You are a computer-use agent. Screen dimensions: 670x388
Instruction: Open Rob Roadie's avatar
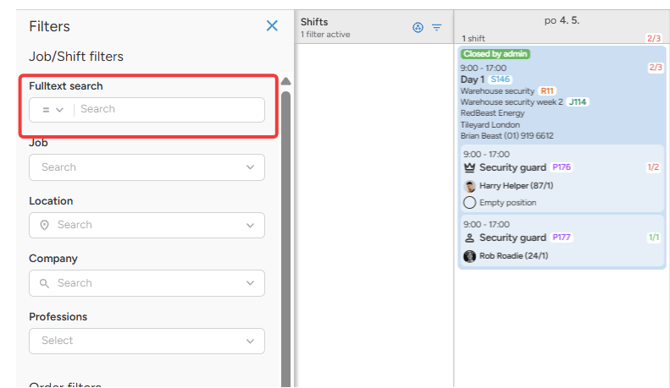coord(470,256)
